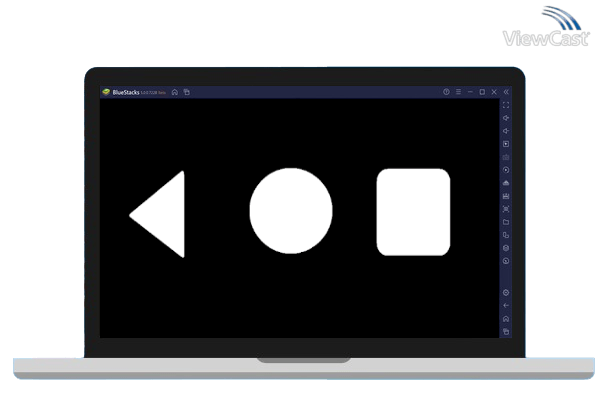Open the Home icon in BlueStacks title bar

175,92
